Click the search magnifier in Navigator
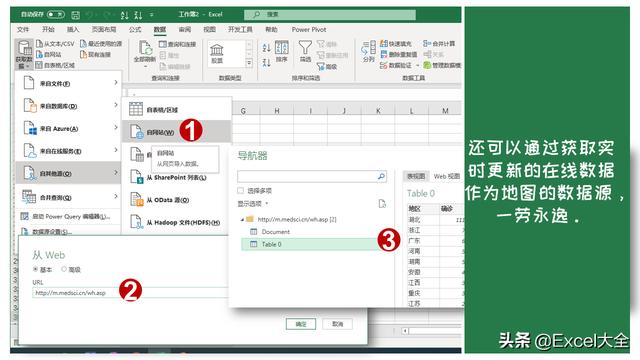Image resolution: width=640 pixels, height=360 pixels. [381, 176]
